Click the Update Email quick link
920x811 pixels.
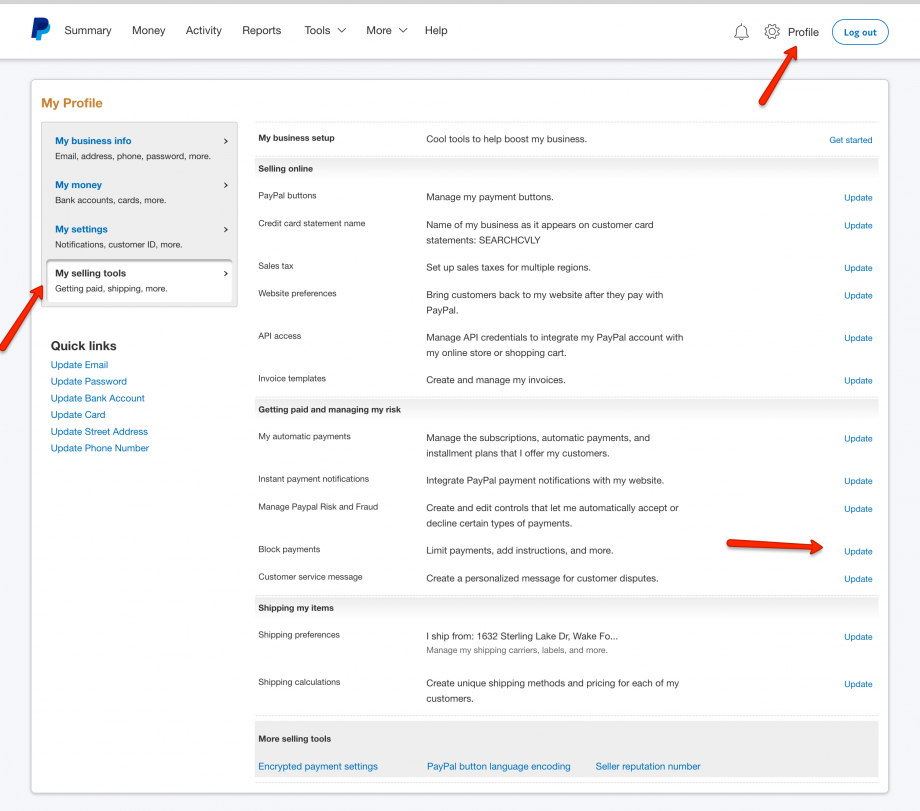tap(79, 365)
